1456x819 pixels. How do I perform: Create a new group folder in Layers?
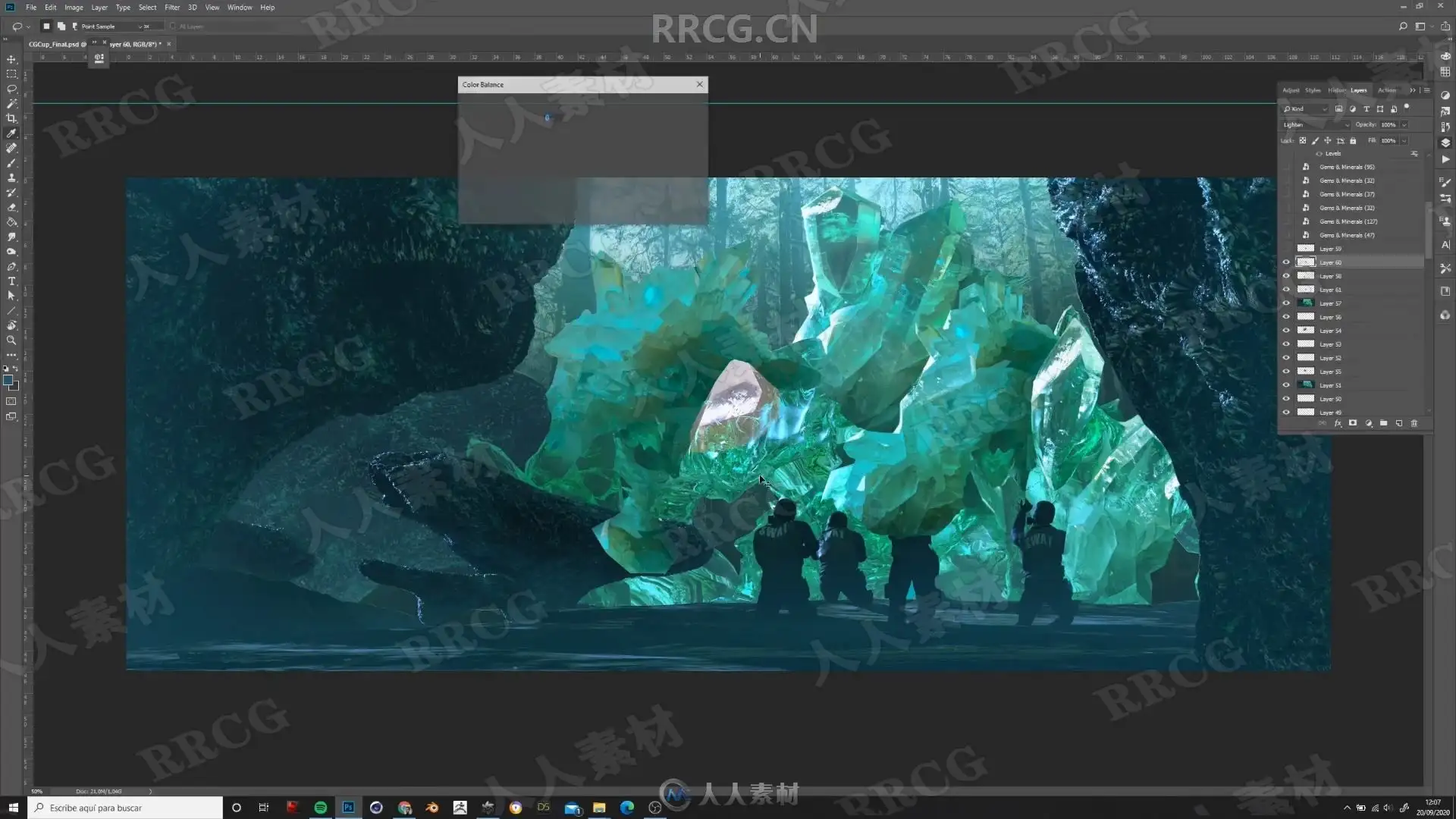(1383, 423)
